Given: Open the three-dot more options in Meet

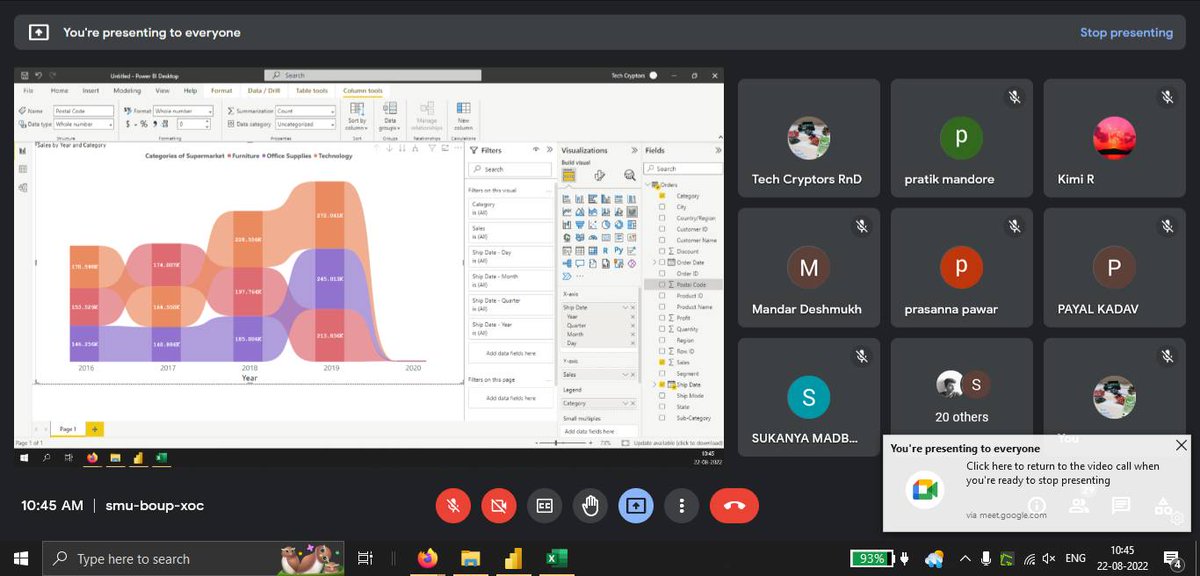Looking at the screenshot, I should [x=681, y=505].
